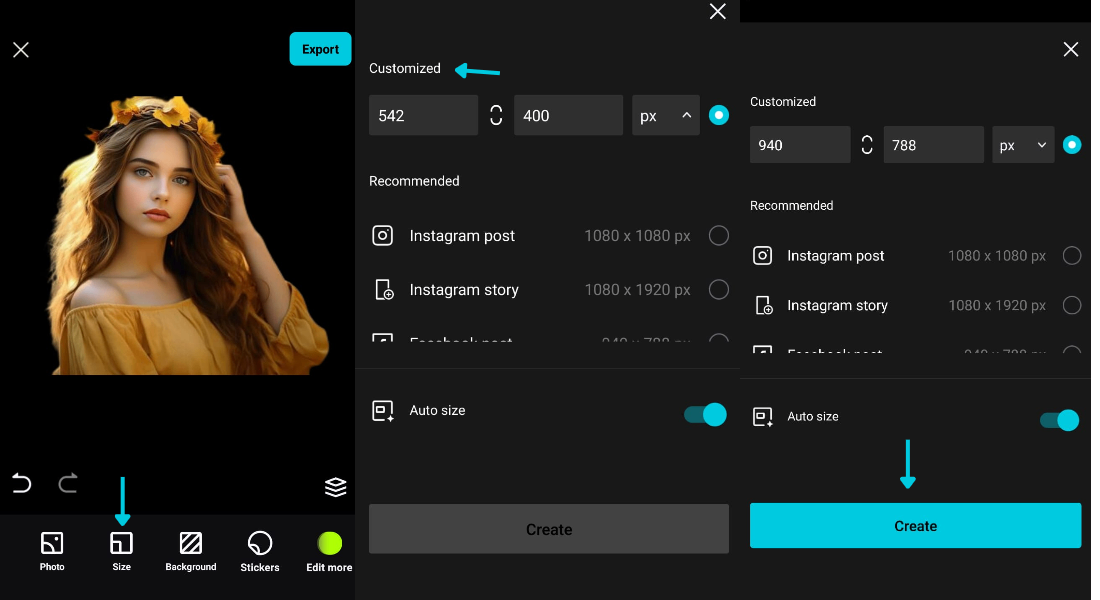
Task: Select Instagram post radio in the middle panel
Action: point(718,236)
